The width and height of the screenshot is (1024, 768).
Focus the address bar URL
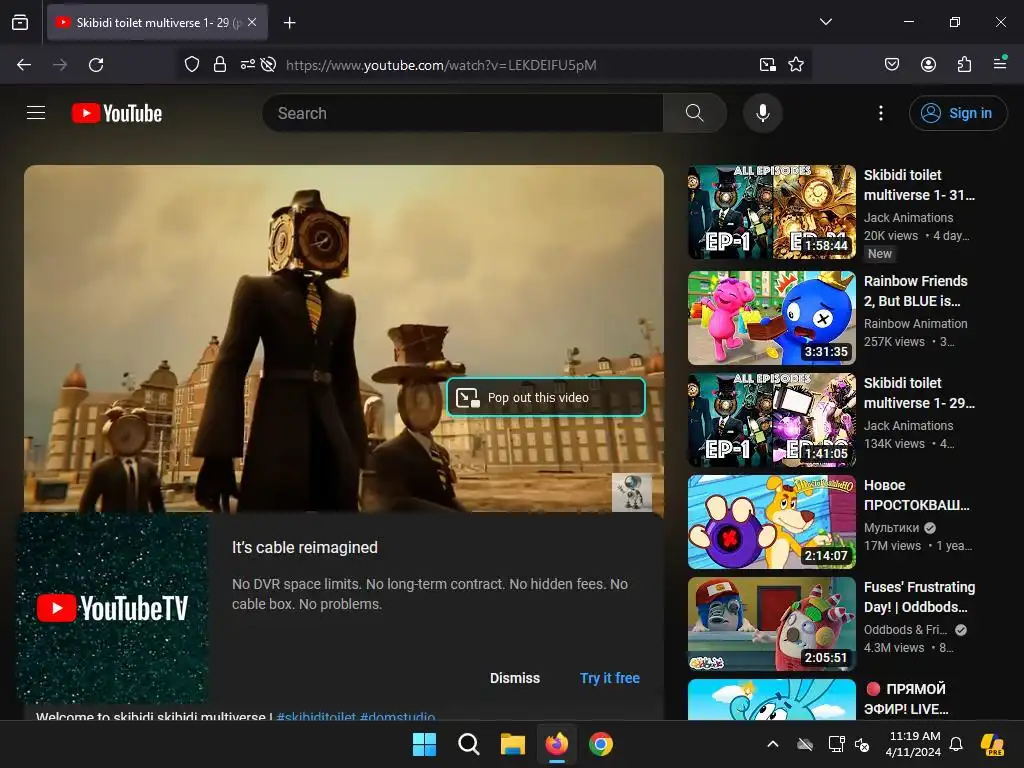[441, 65]
